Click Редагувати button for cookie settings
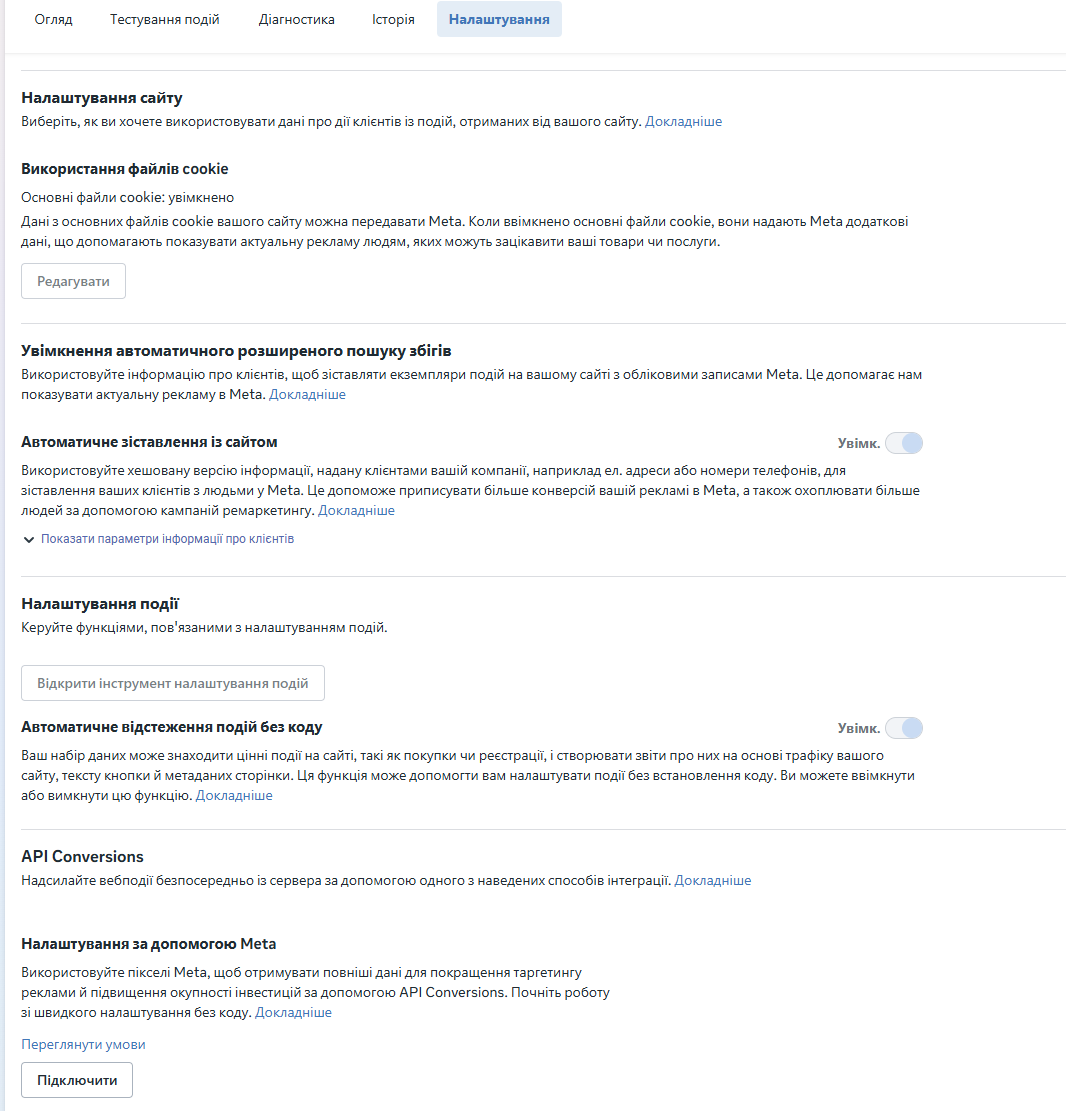The image size is (1066, 1111). (73, 281)
